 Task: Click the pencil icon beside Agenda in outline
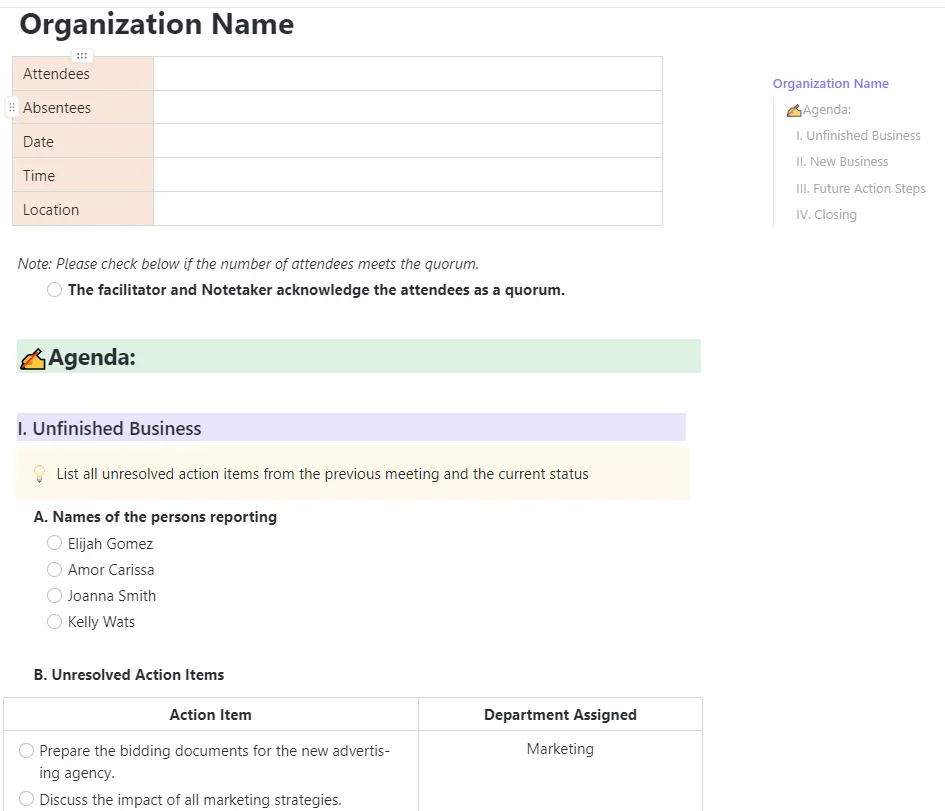coord(794,110)
